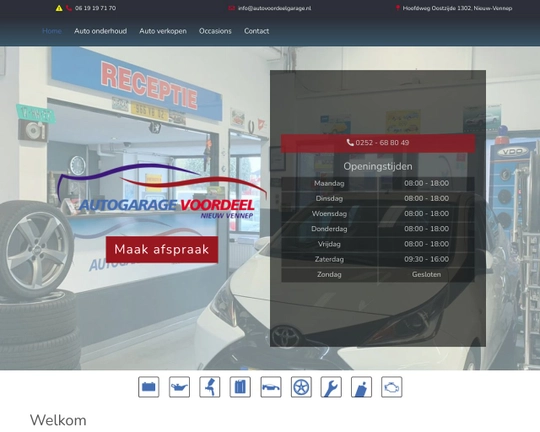Select the car bodywork silhouette icon
This screenshot has width=540, height=432.
pos(271,387)
